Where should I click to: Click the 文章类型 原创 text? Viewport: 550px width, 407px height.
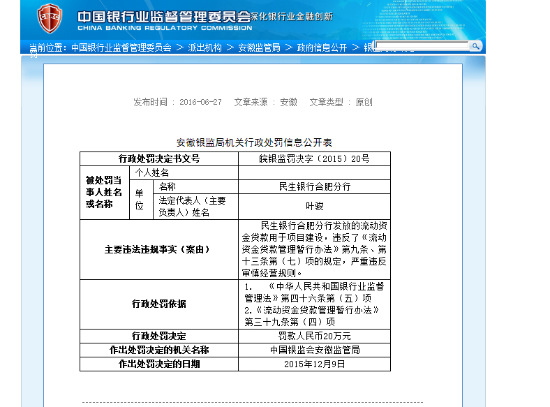pos(341,102)
